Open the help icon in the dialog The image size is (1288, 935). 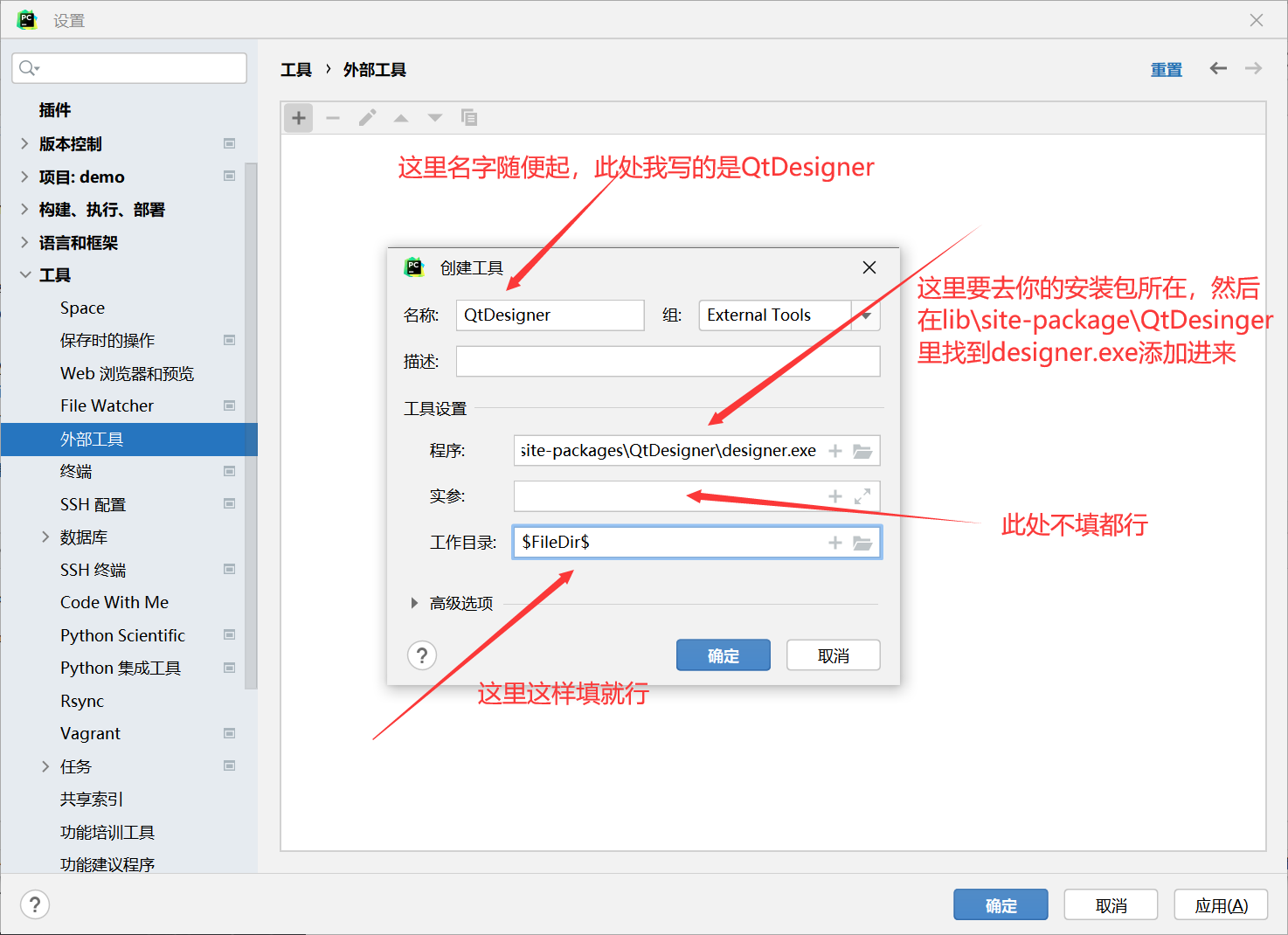[x=422, y=654]
